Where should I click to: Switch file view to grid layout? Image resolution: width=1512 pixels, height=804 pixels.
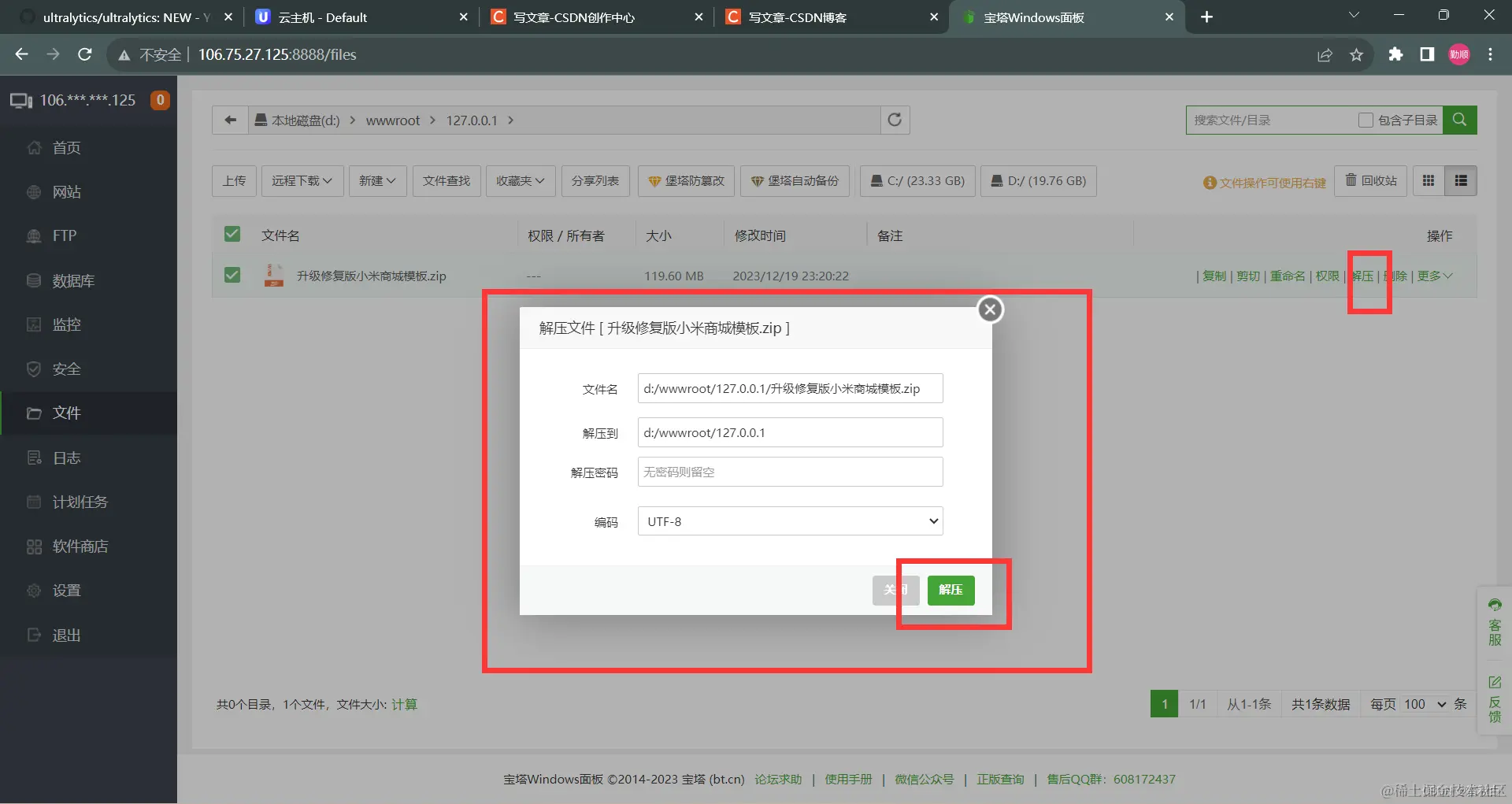(1428, 180)
